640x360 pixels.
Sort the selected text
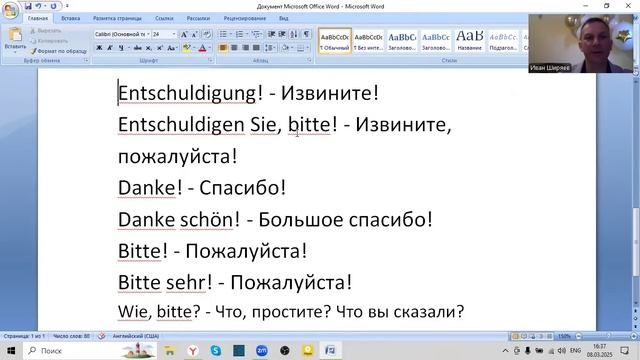pyautogui.click(x=294, y=34)
